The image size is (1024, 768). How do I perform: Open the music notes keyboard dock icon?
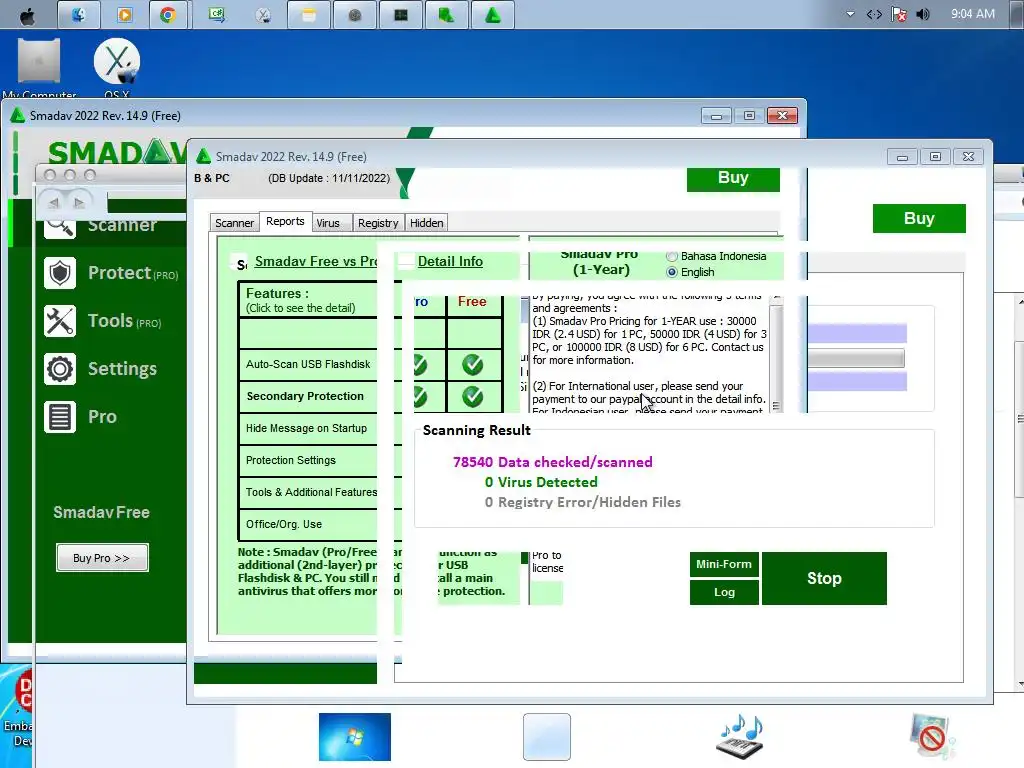pyautogui.click(x=741, y=737)
